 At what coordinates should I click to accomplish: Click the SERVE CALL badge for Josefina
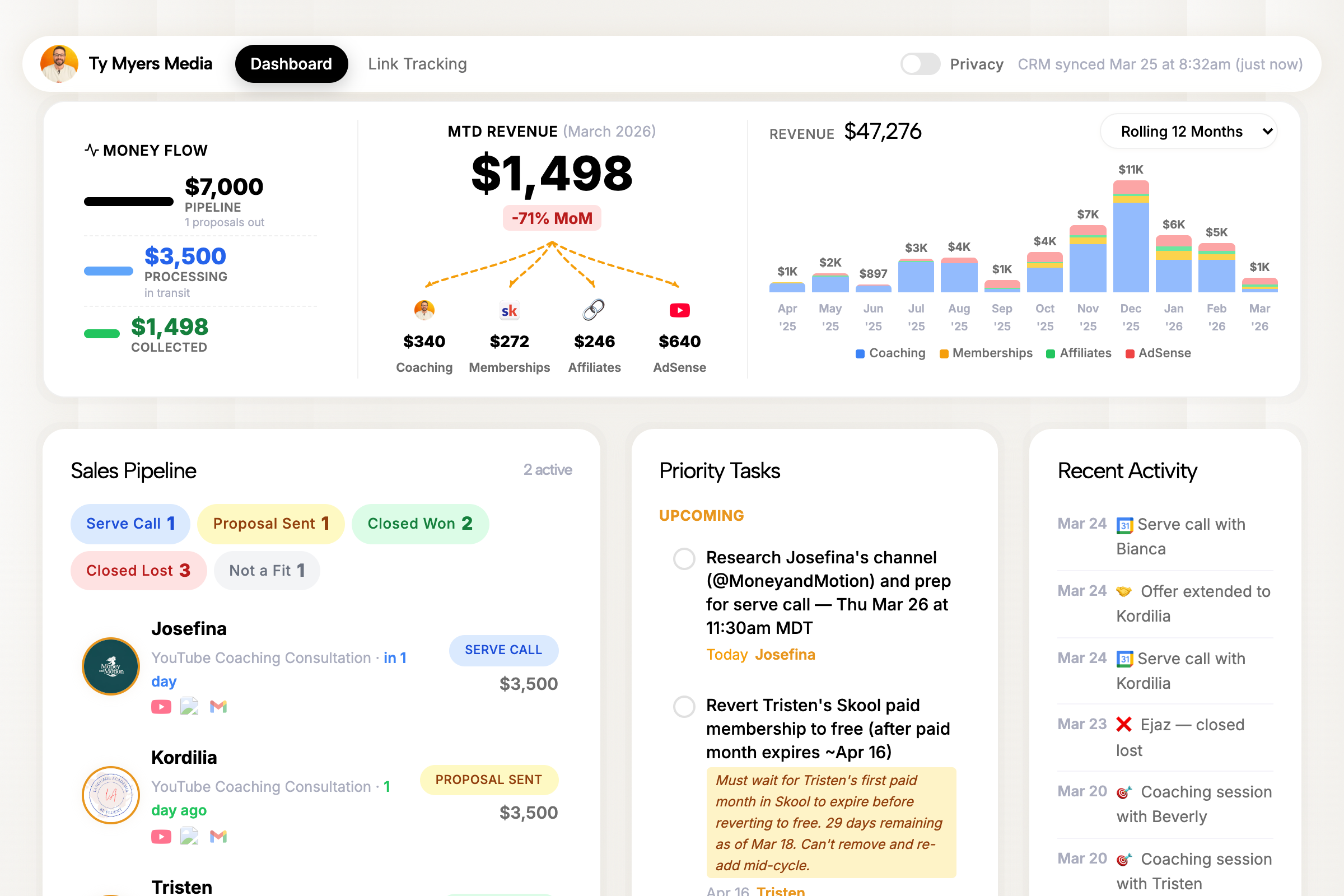tap(503, 650)
